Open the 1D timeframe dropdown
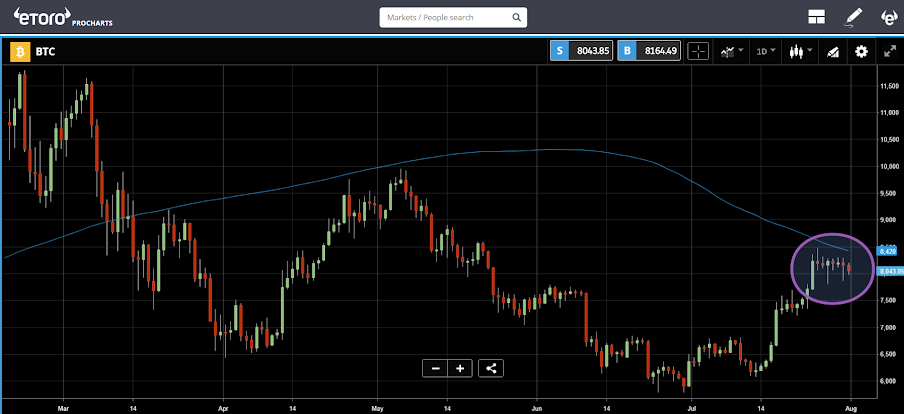The image size is (904, 414). tap(766, 51)
